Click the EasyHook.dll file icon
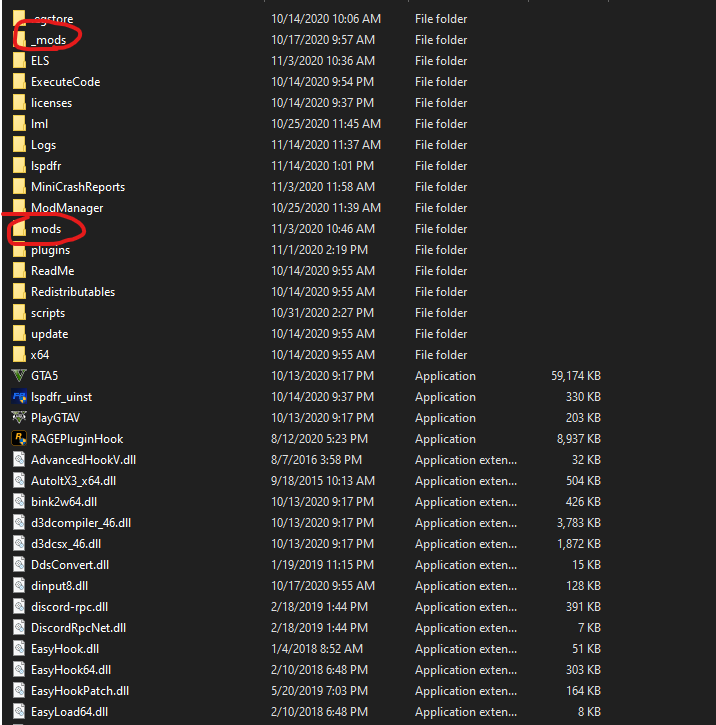The image size is (716, 725). pyautogui.click(x=19, y=649)
